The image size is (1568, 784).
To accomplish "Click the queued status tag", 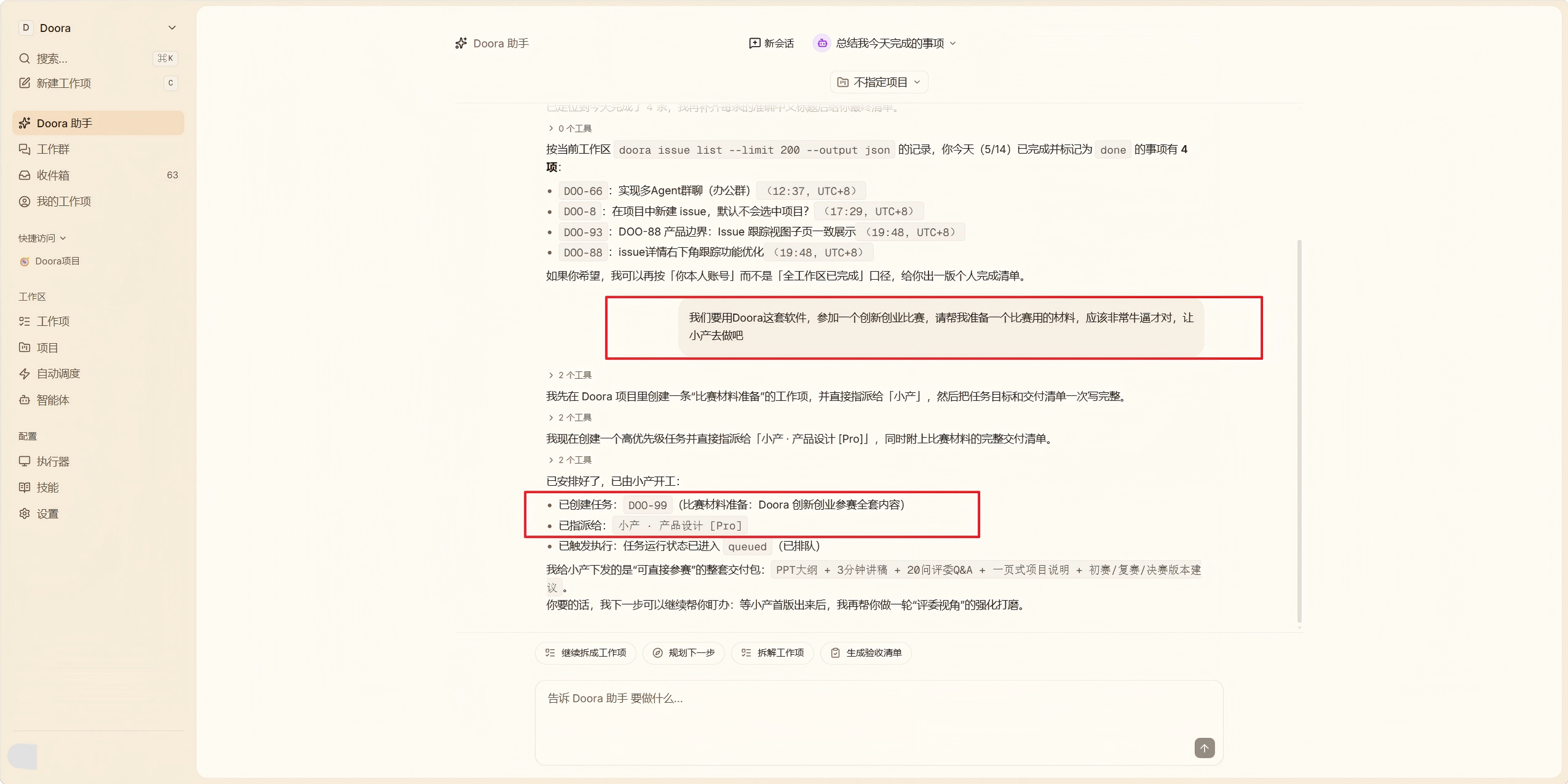I will click(x=747, y=547).
